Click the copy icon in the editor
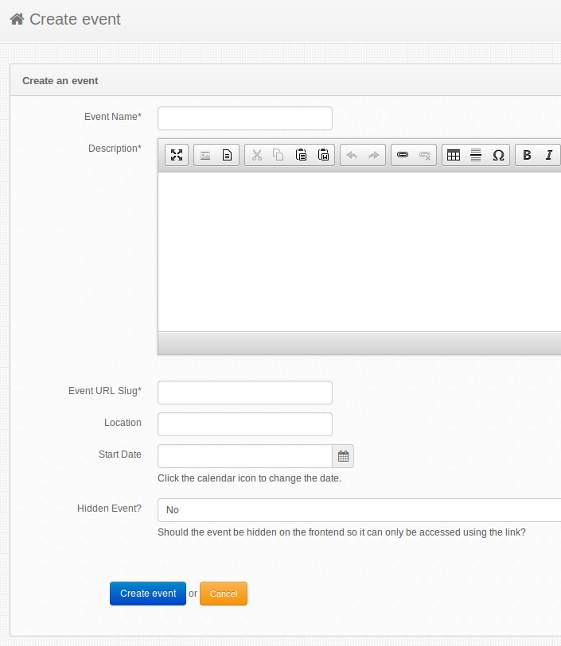 pos(279,155)
